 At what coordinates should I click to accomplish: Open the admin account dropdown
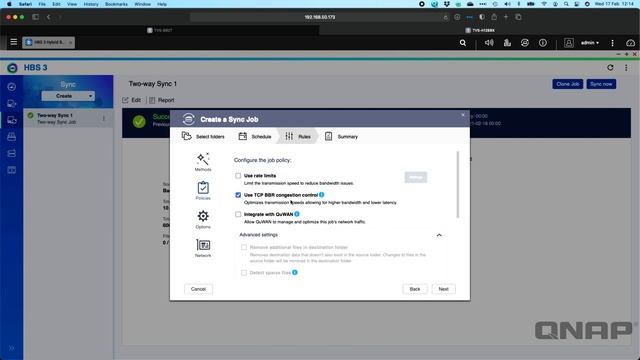[590, 42]
